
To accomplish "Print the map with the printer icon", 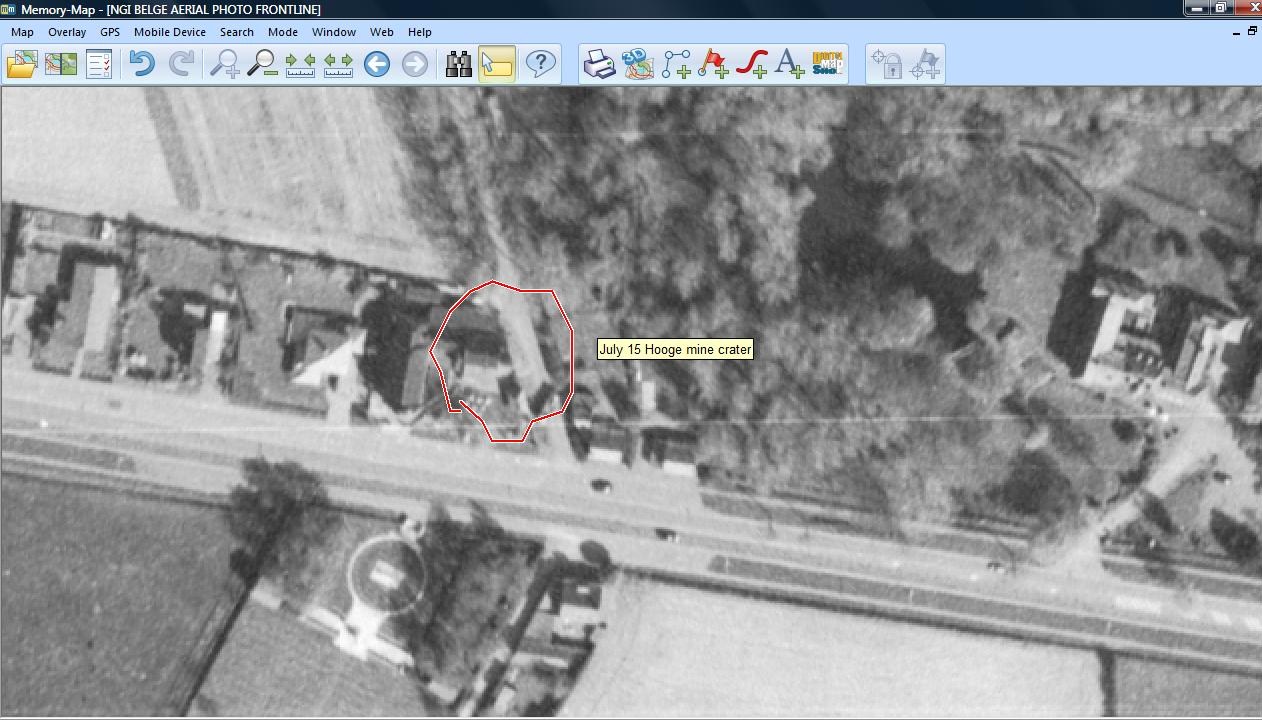I will pos(599,64).
